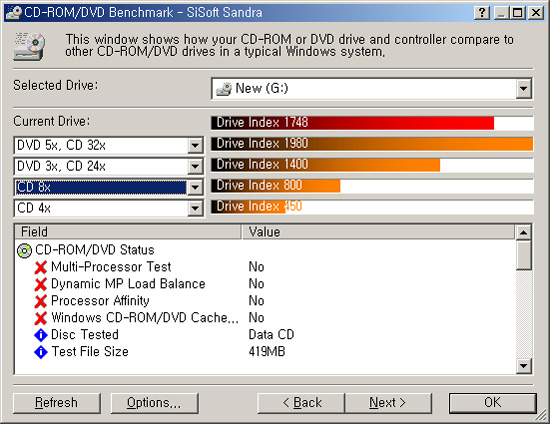Confirm with the OK button
The image size is (550, 424).
(493, 403)
